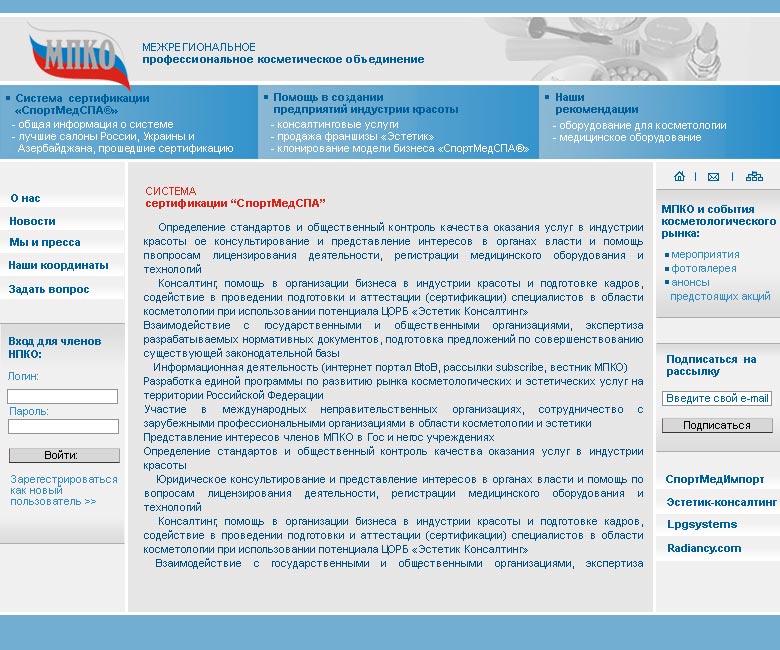Open Мы и пресса page
The width and height of the screenshot is (780, 650).
pyautogui.click(x=45, y=242)
